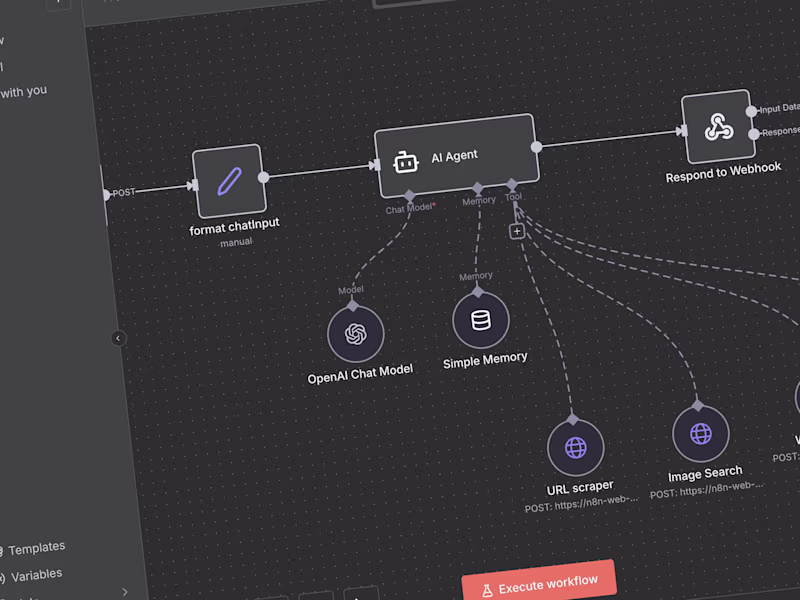The image size is (800, 600).
Task: Click the Respond to Webhook input connector
Action: pyautogui.click(x=682, y=131)
